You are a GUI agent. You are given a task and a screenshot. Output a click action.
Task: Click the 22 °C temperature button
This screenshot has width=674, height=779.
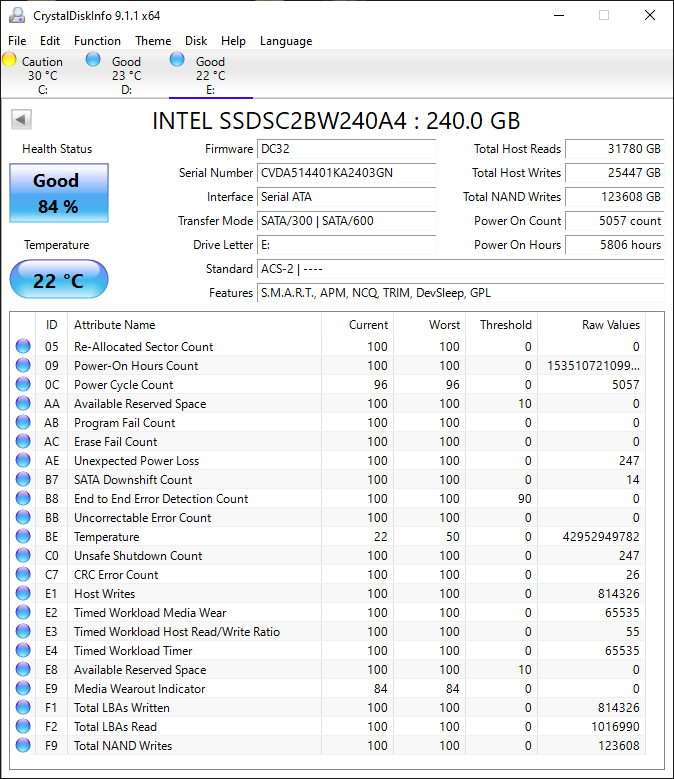point(58,280)
